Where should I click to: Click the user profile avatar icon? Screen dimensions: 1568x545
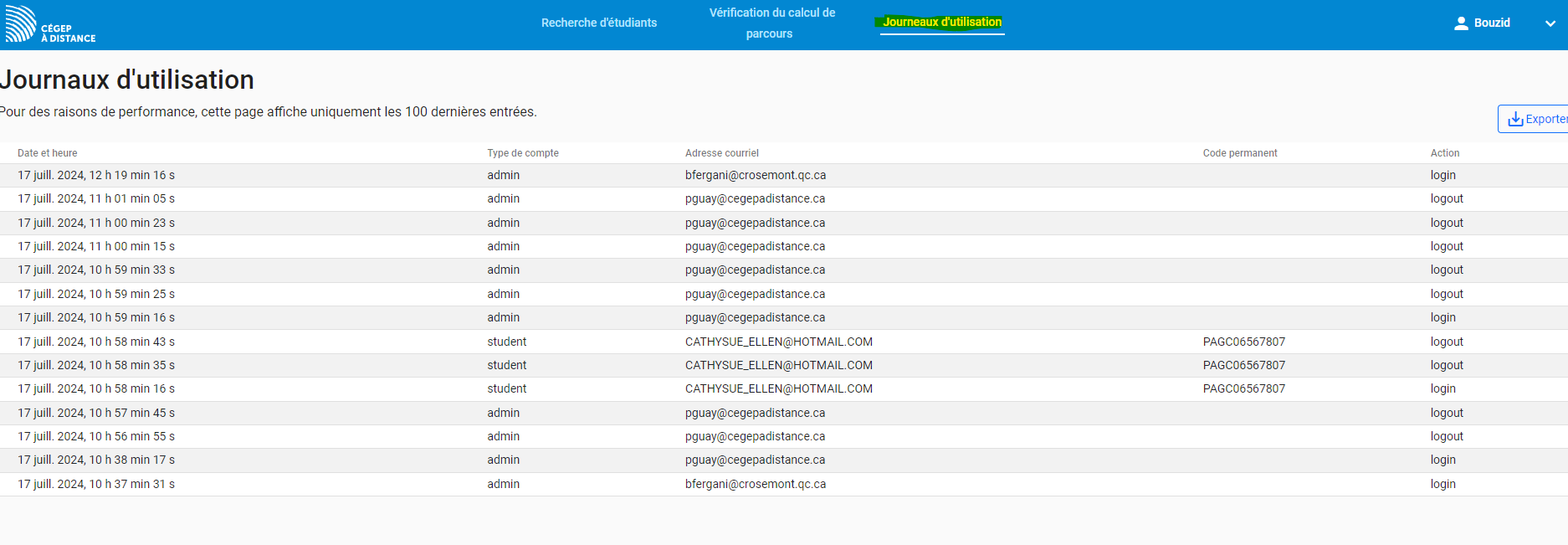click(1461, 23)
